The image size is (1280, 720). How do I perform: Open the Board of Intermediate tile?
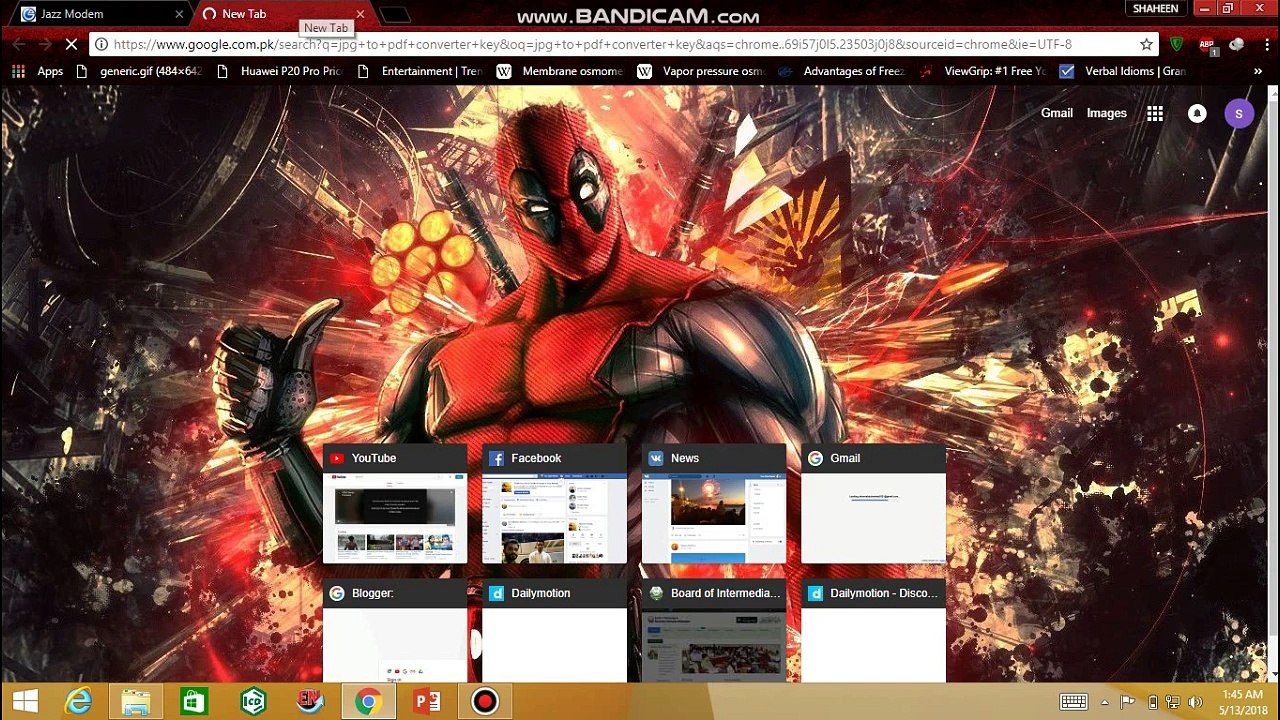pos(714,631)
